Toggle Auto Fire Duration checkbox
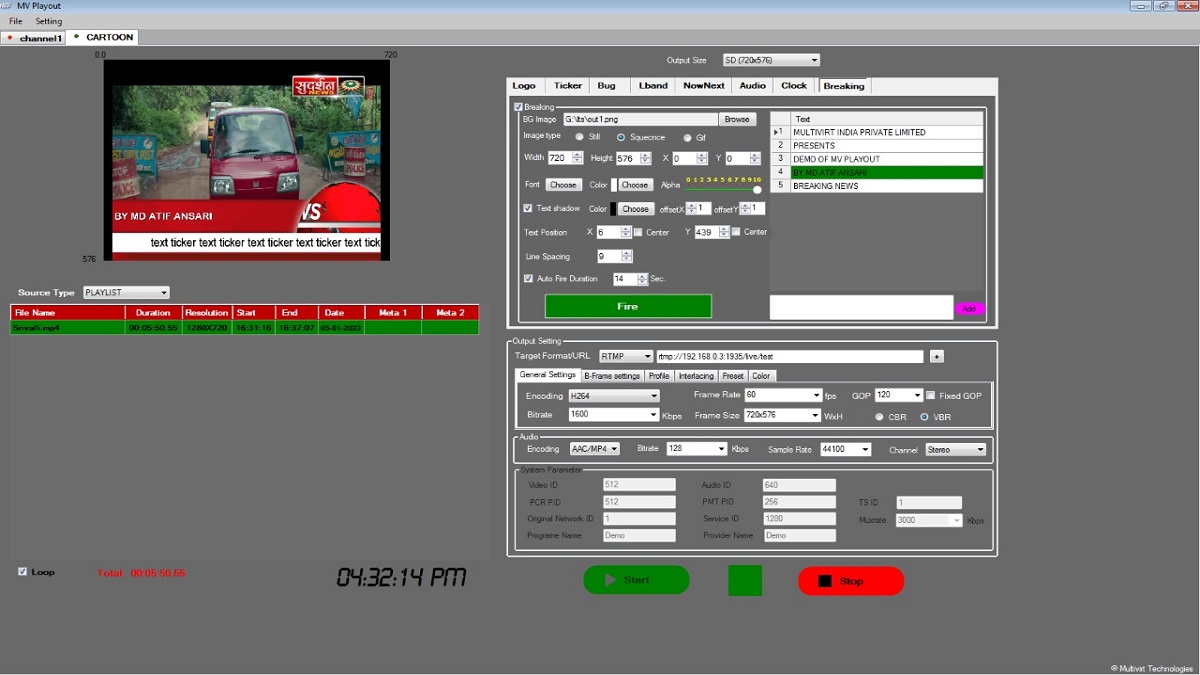Image resolution: width=1200 pixels, height=675 pixels. 528,279
